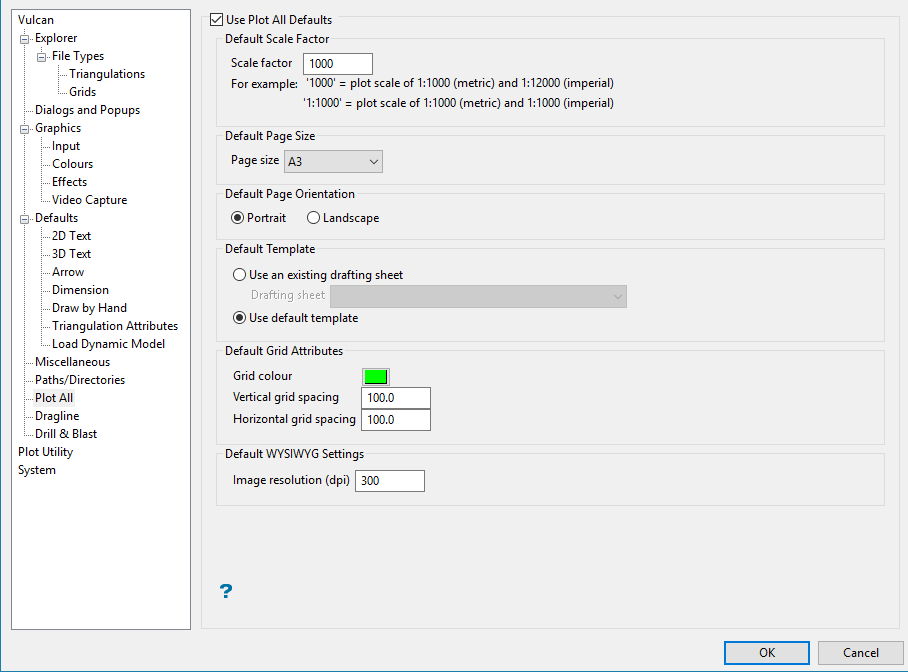Click the Horizontal grid spacing field

pos(396,420)
